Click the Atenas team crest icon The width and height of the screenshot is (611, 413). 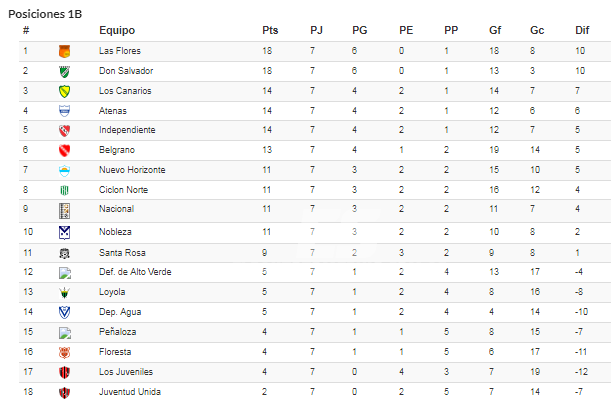64,111
